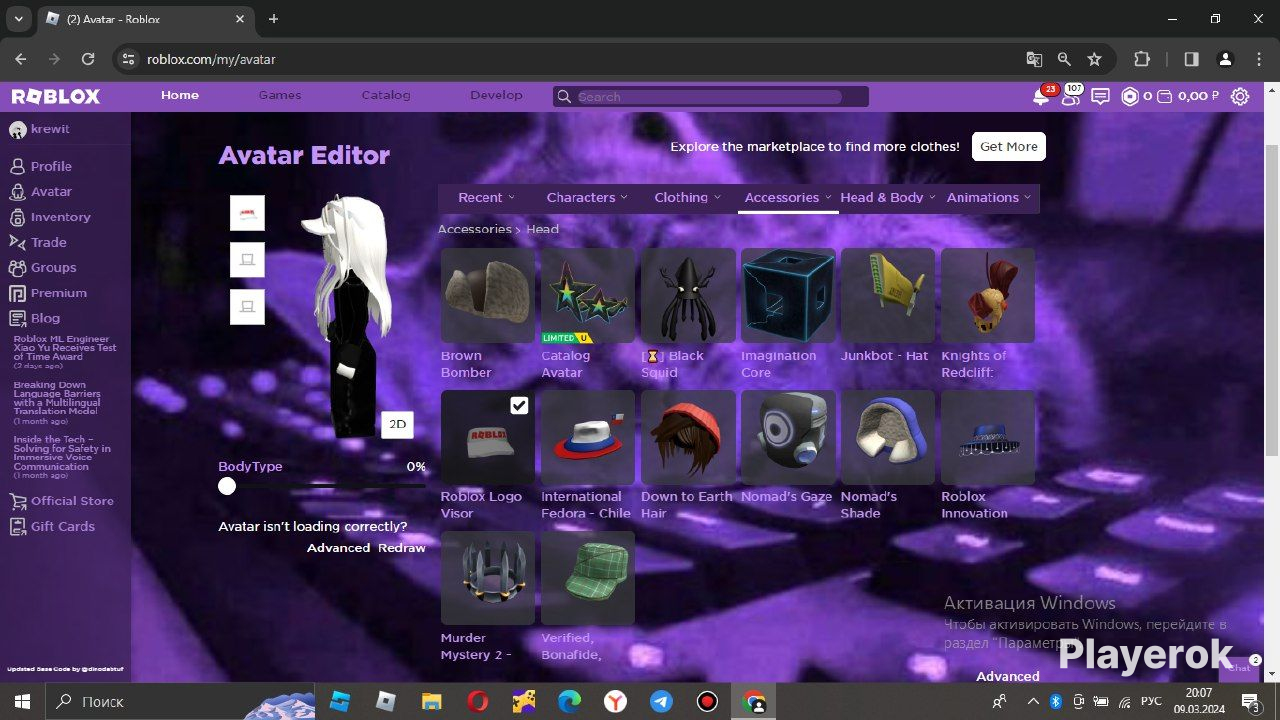Expand the Head & Body dropdown tab
The image size is (1280, 720).
tap(888, 197)
